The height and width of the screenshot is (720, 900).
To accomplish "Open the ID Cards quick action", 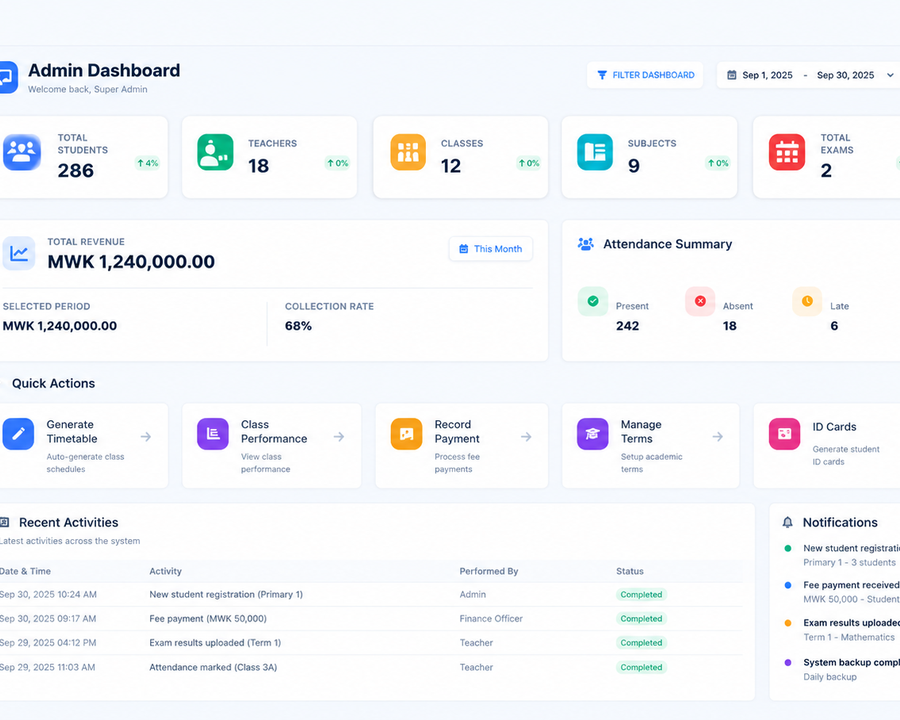I will click(827, 446).
